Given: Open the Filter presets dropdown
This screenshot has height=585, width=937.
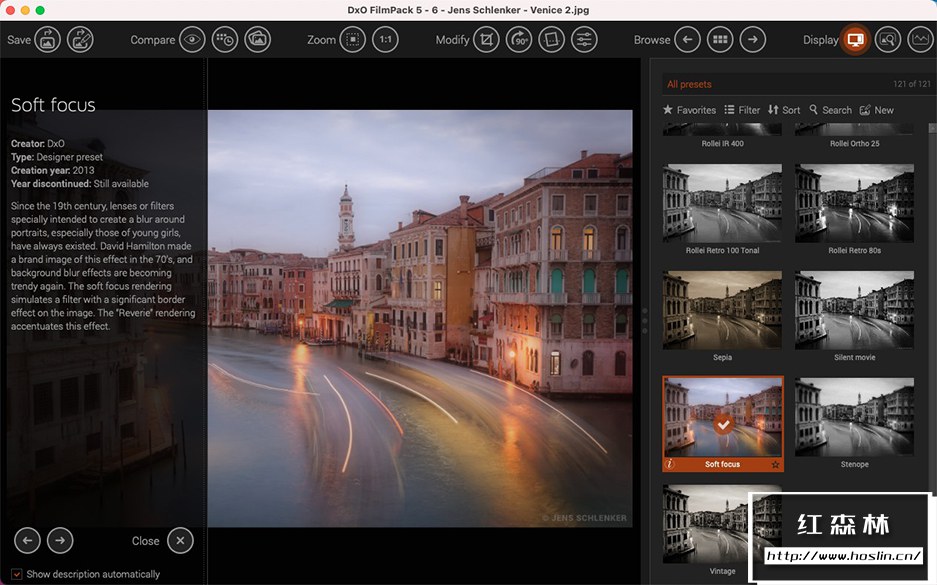Looking at the screenshot, I should [742, 110].
